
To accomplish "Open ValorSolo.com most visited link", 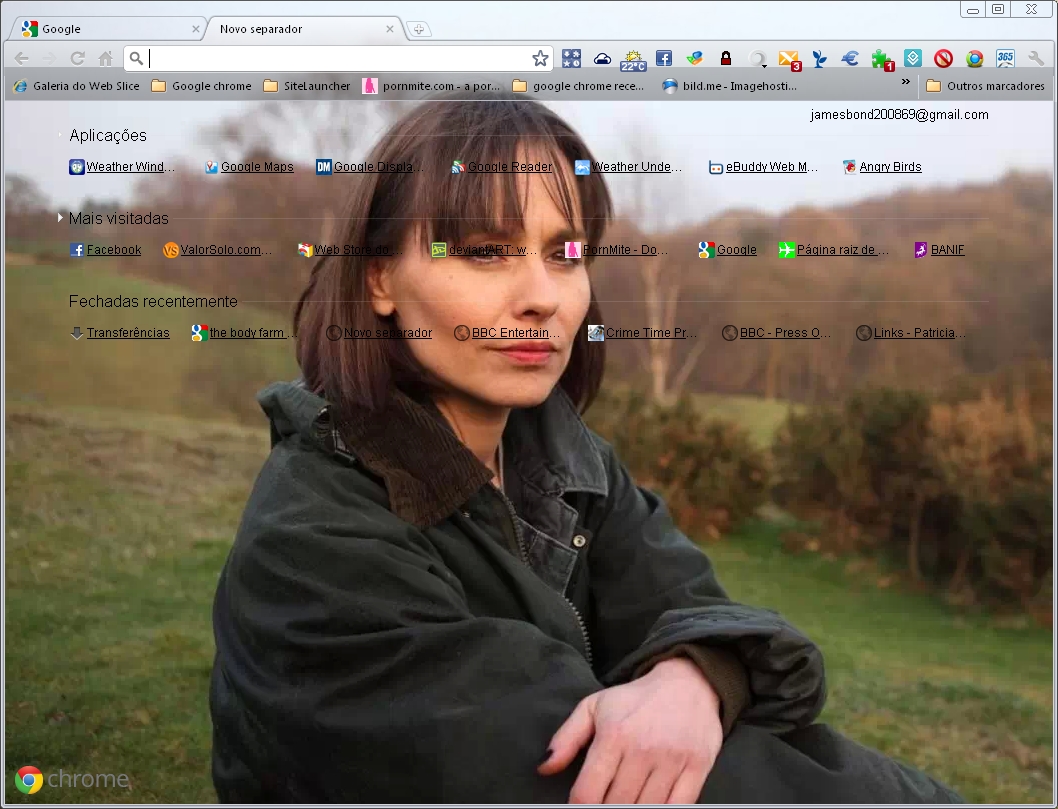I will (217, 250).
